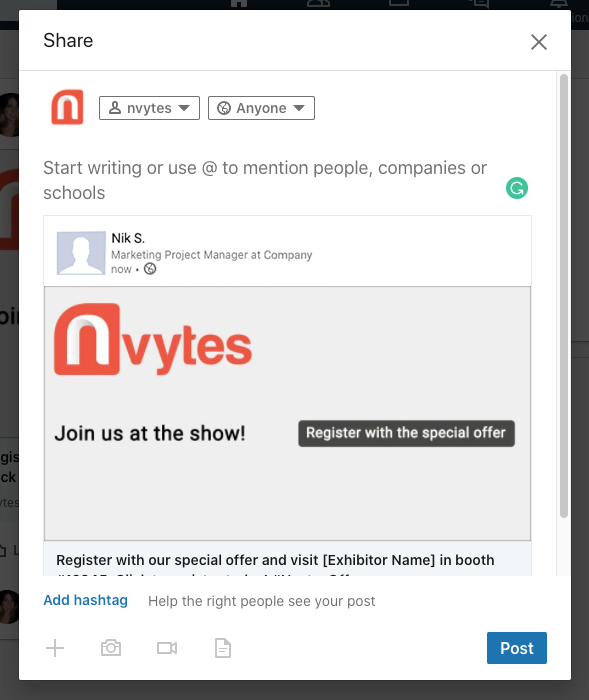The image size is (589, 700).
Task: Click the 'Join us at the show!' headline
Action: [150, 433]
